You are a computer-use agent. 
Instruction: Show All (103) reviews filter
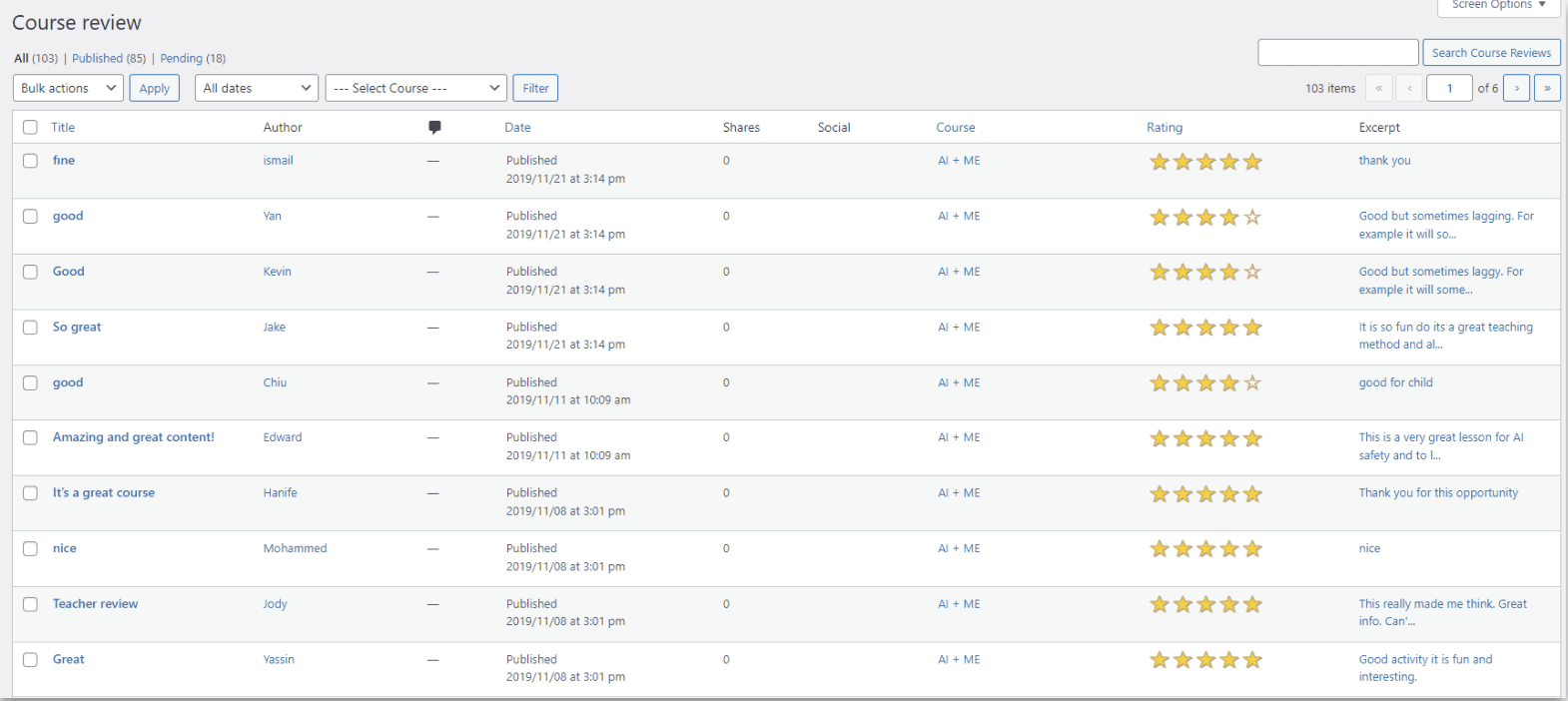[x=36, y=58]
